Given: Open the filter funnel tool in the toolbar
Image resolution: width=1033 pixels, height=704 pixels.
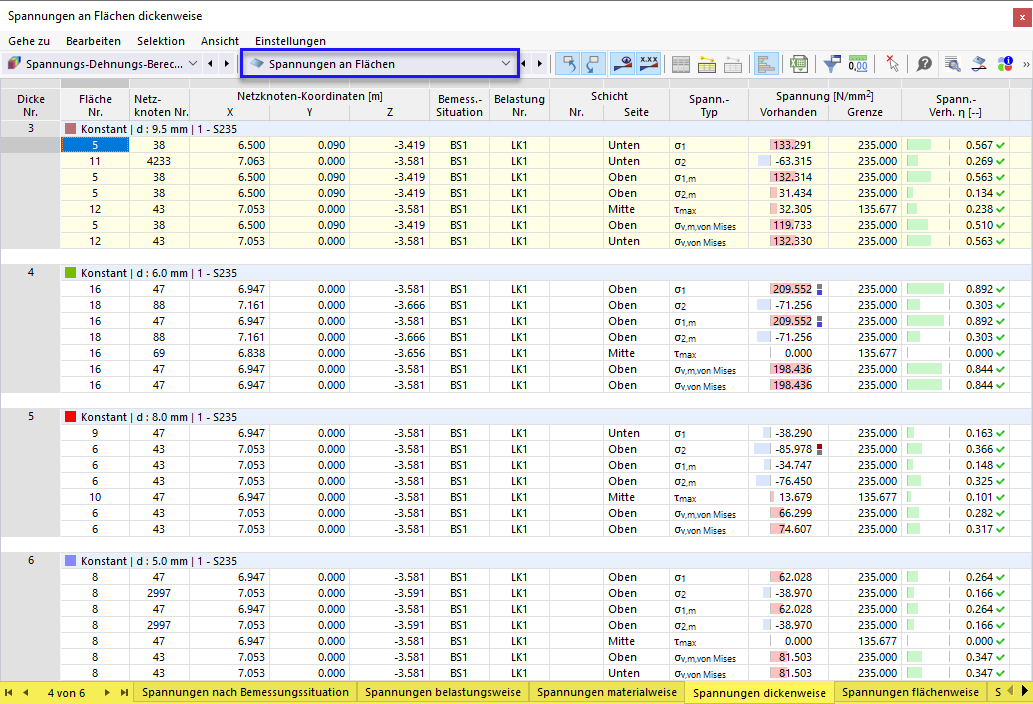Looking at the screenshot, I should click(x=832, y=64).
